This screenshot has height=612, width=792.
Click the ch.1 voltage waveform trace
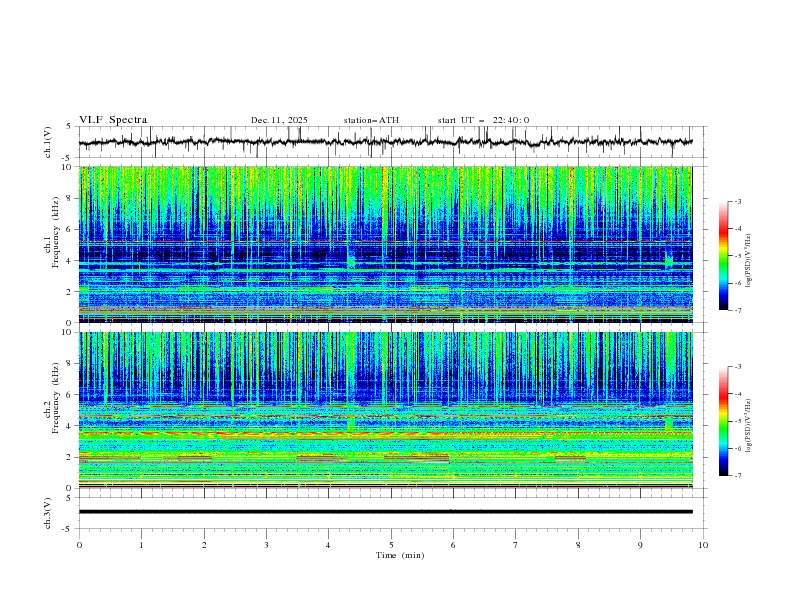pos(385,142)
